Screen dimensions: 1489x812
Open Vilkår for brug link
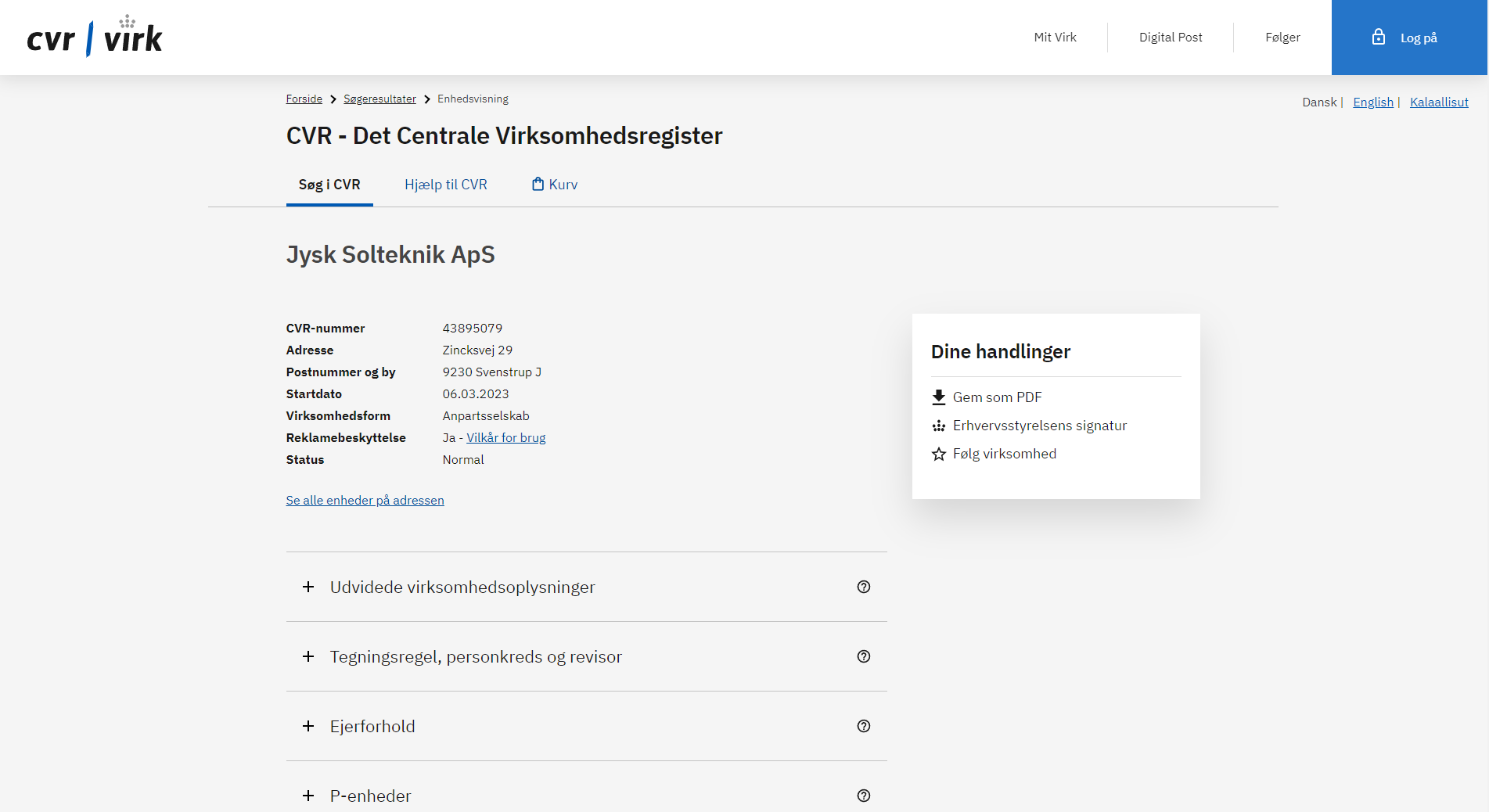coord(506,437)
